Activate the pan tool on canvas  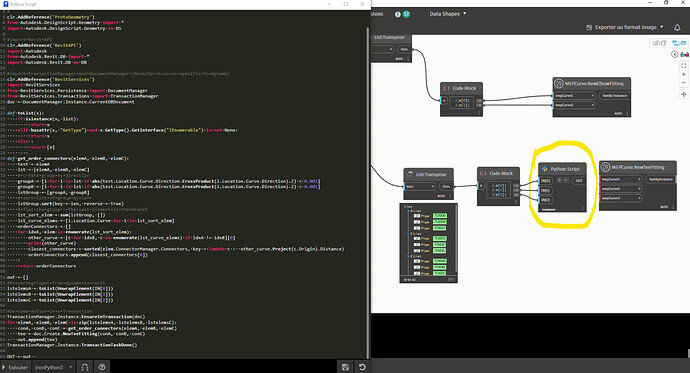(x=683, y=94)
